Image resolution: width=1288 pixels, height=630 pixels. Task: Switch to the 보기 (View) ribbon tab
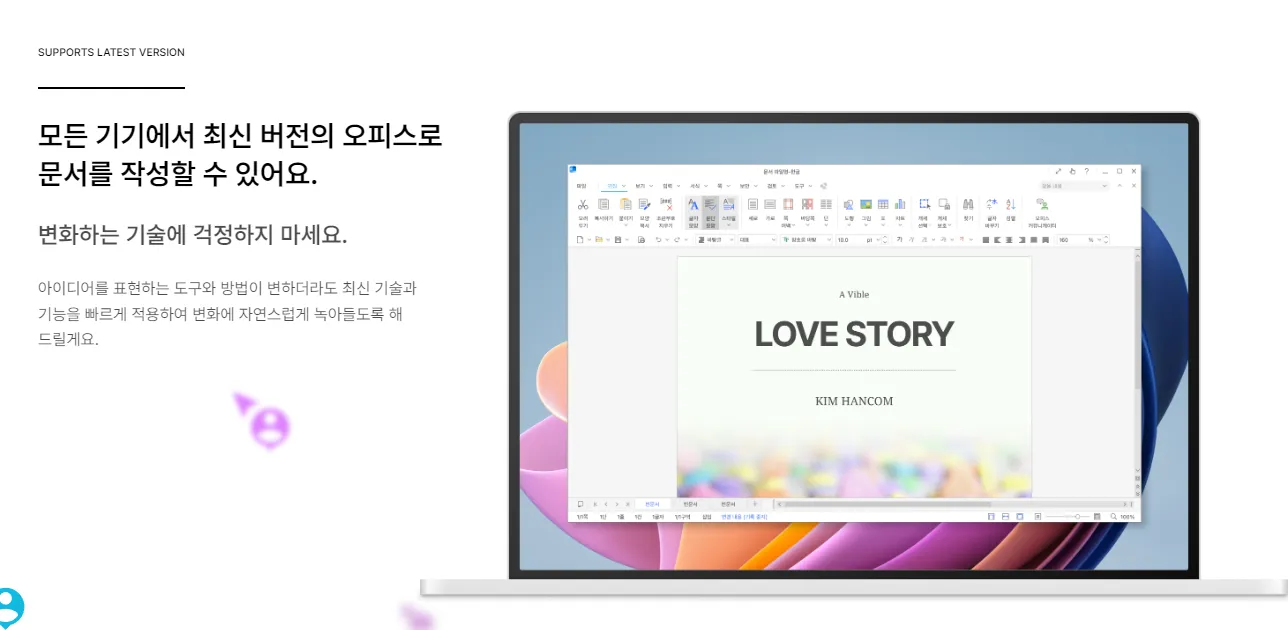pos(641,186)
